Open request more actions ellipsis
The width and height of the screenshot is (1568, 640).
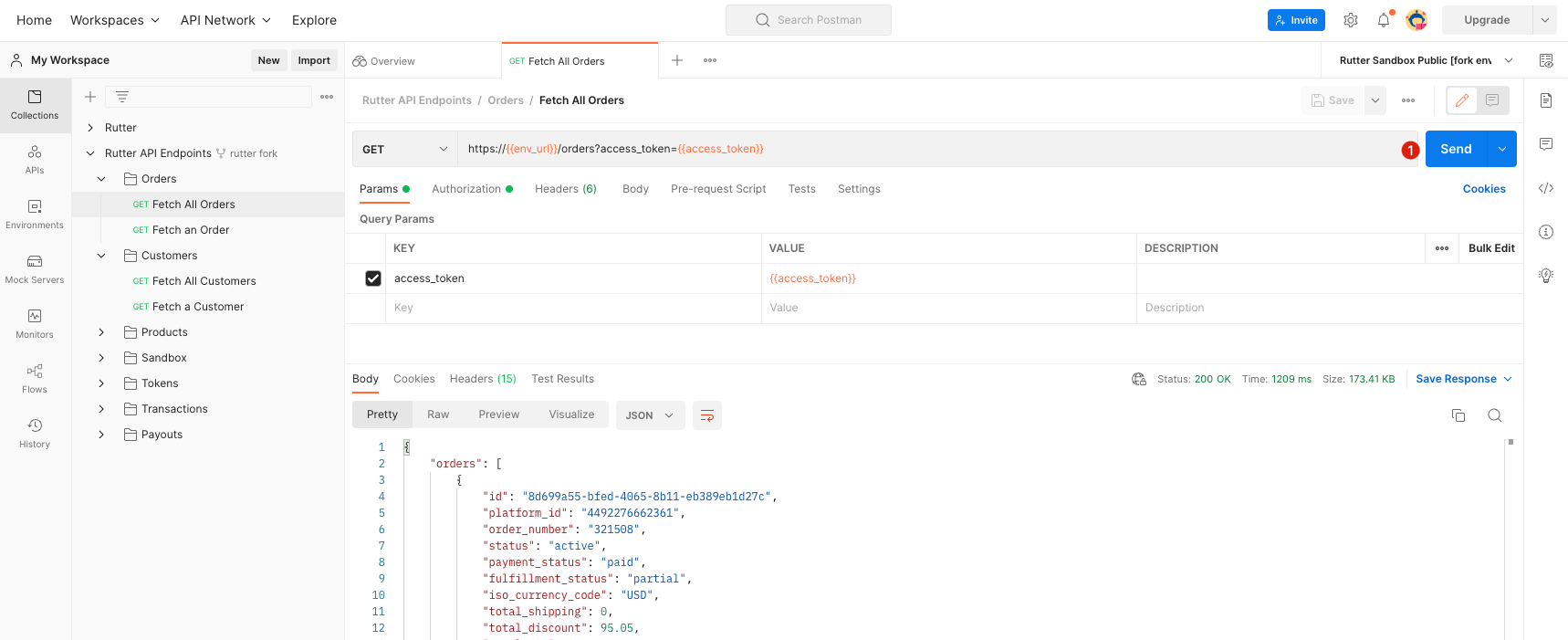(1408, 100)
